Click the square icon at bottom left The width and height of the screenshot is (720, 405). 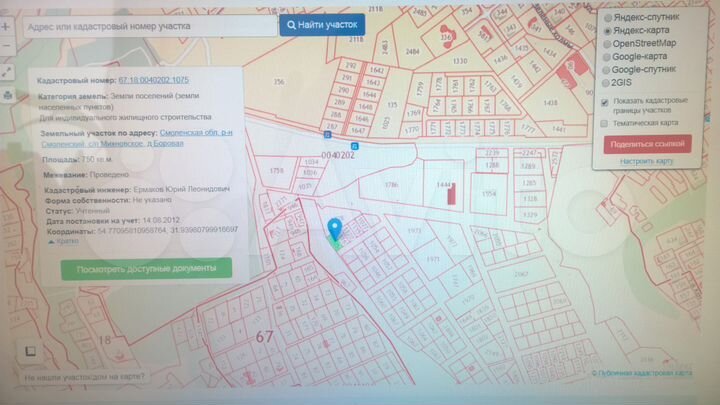point(30,351)
